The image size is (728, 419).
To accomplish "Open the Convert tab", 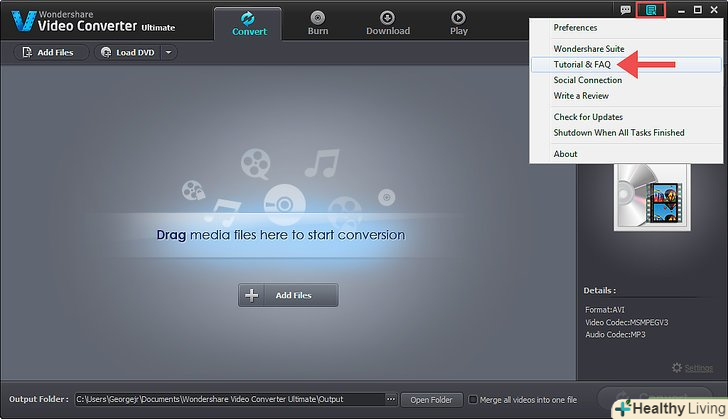I will pyautogui.click(x=248, y=24).
